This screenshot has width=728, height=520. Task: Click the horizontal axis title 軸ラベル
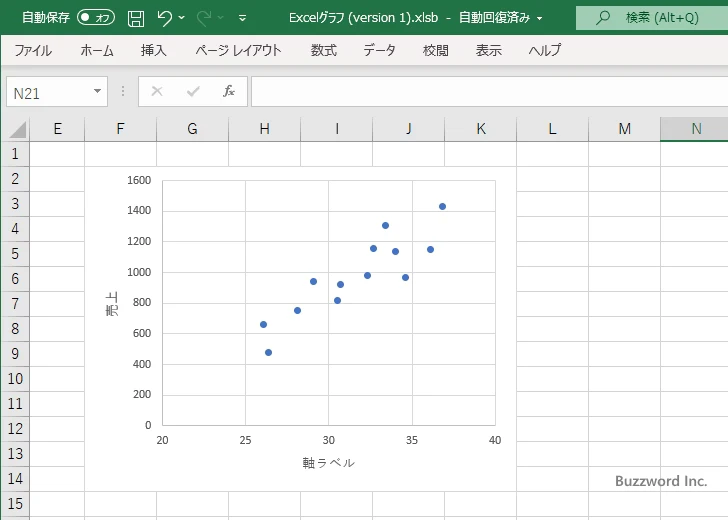329,463
